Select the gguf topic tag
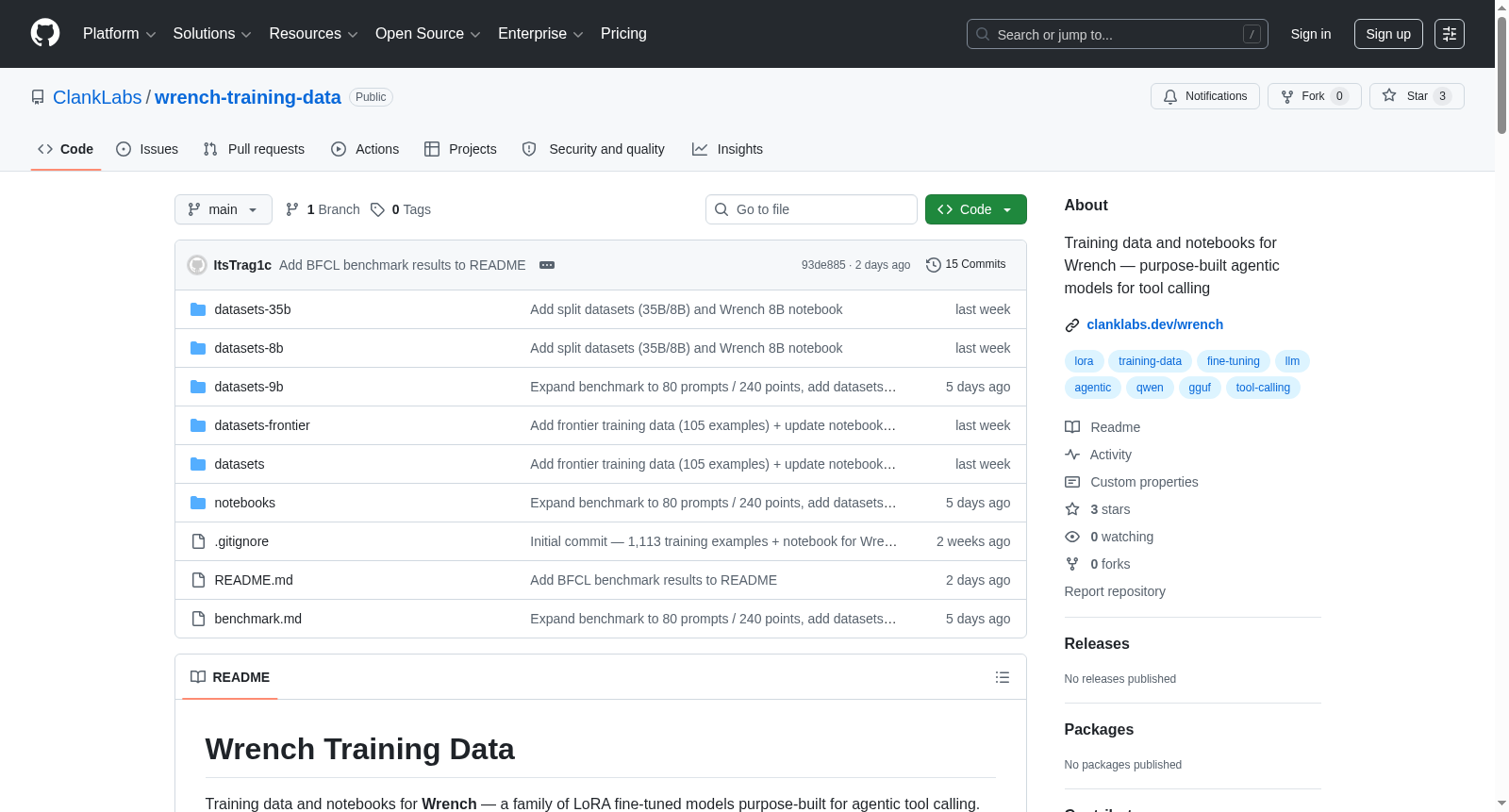Image resolution: width=1509 pixels, height=812 pixels. 1200,388
